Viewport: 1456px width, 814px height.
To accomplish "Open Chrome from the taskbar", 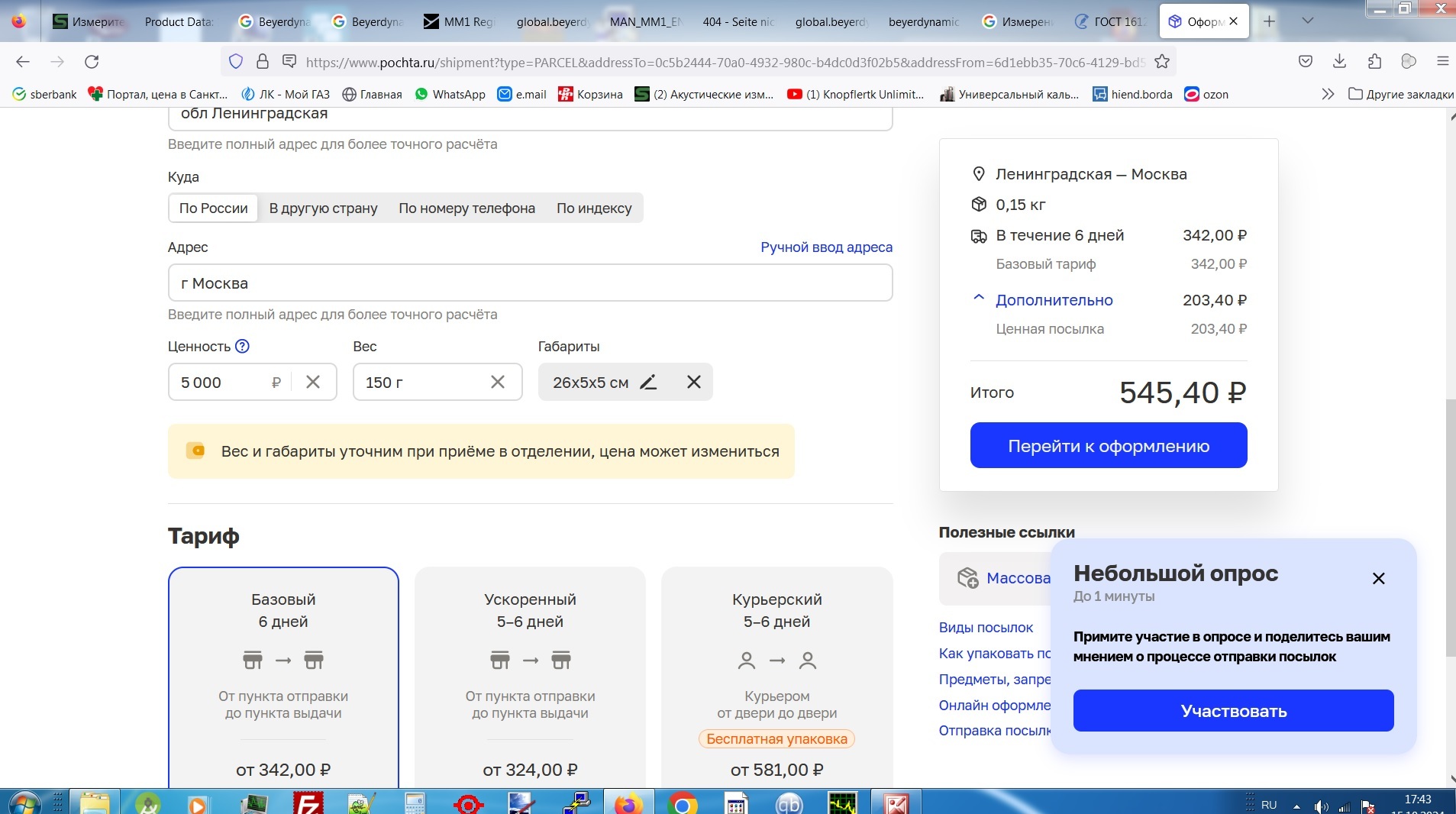I will coord(682,804).
